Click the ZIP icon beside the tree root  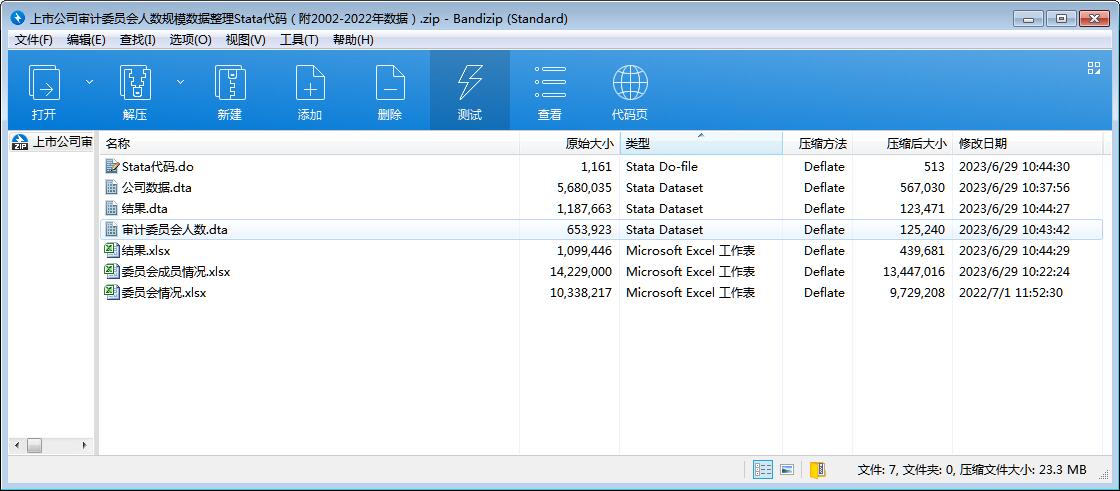click(21, 143)
